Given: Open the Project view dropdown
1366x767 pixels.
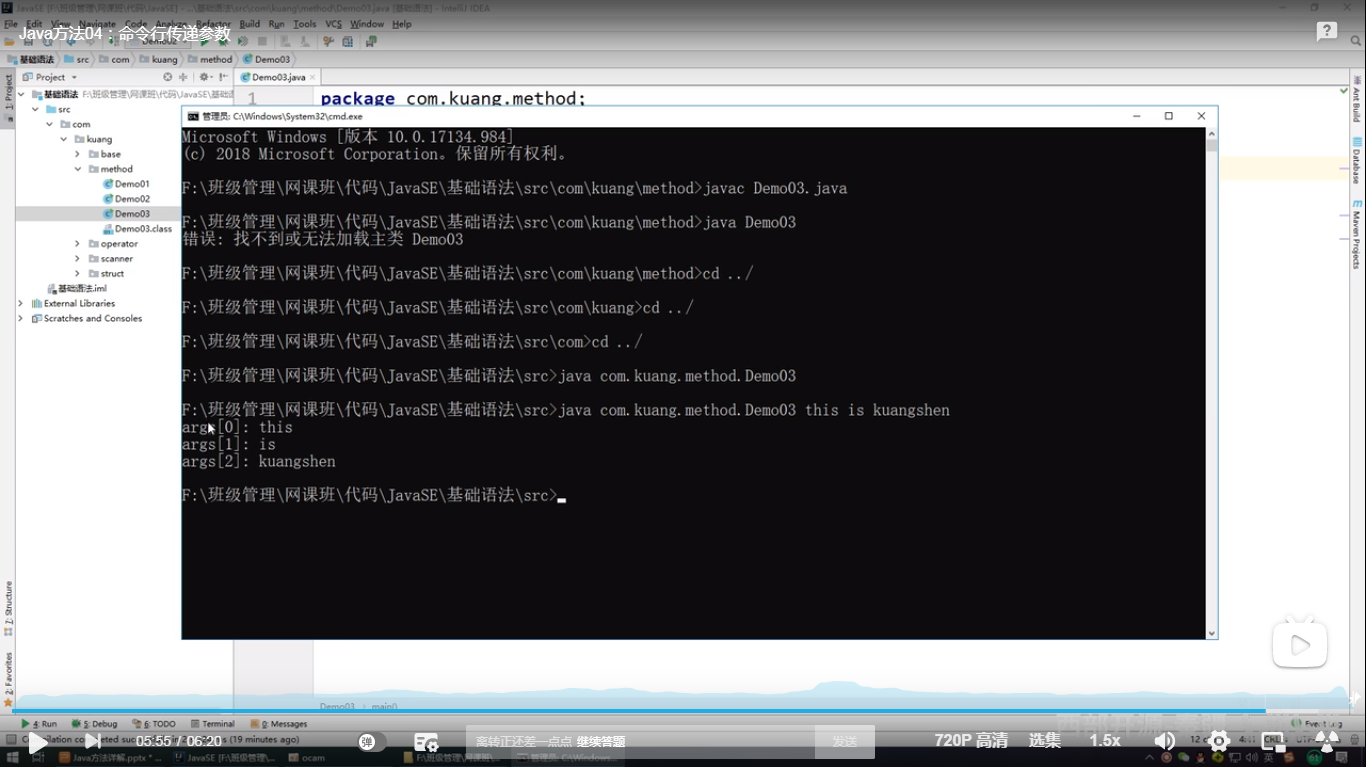Looking at the screenshot, I should coord(50,77).
